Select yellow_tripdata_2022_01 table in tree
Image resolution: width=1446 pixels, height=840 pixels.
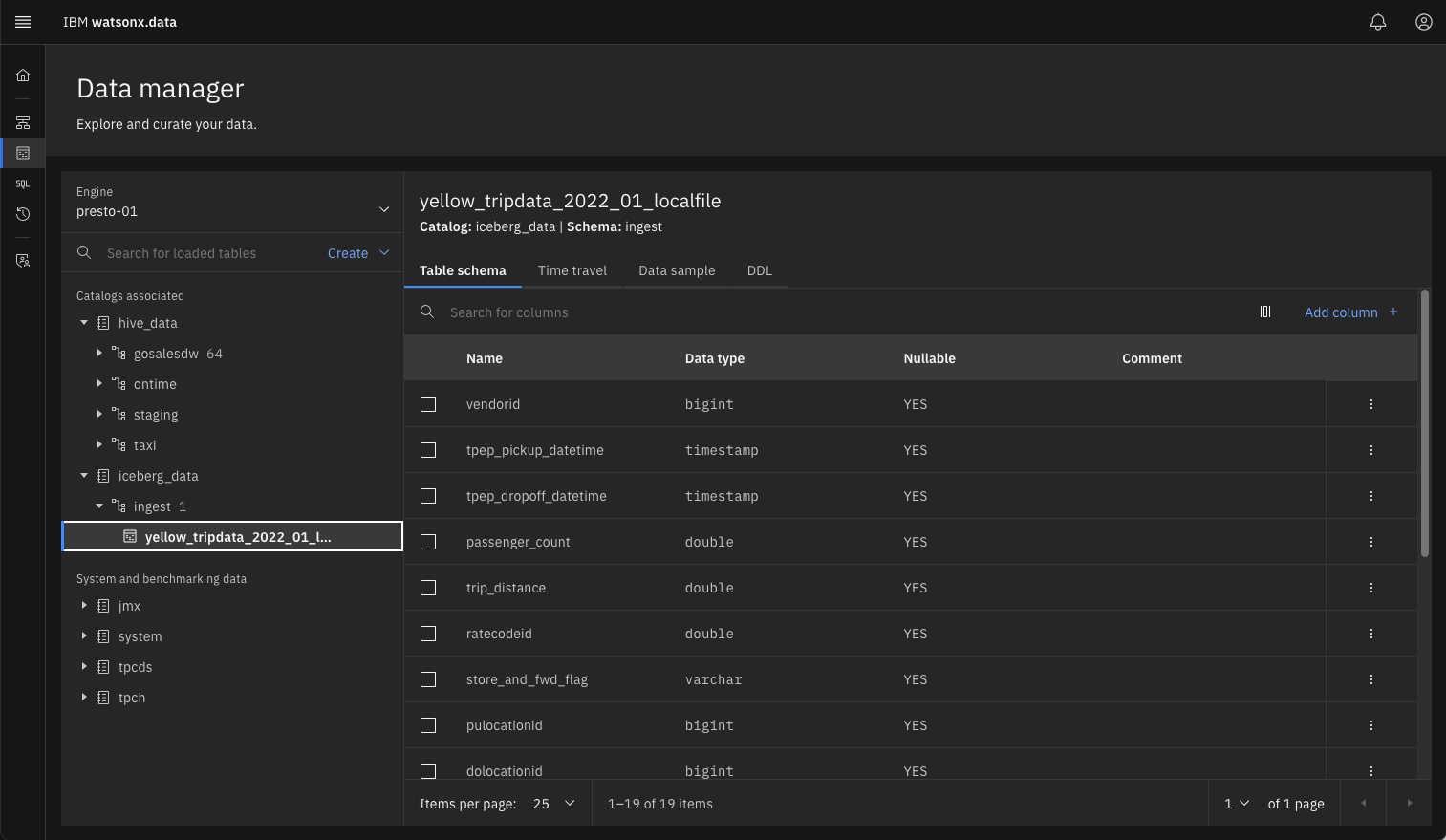232,537
